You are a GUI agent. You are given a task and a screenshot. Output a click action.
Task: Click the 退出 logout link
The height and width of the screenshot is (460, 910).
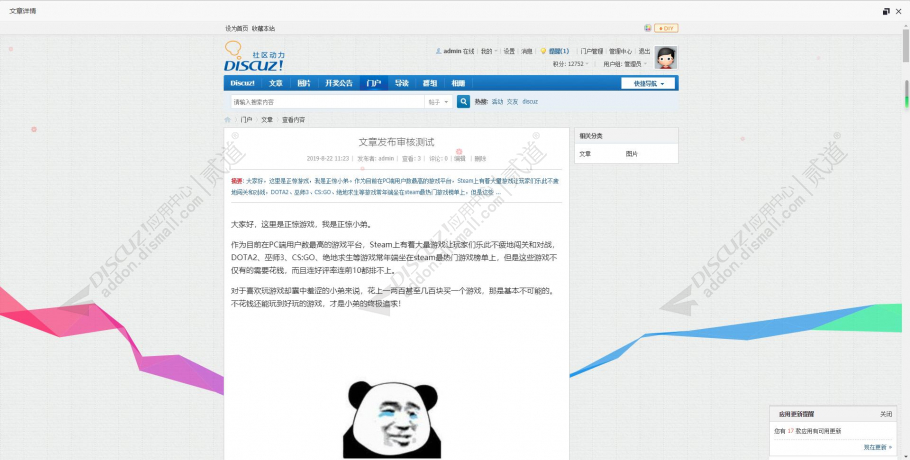pyautogui.click(x=644, y=51)
